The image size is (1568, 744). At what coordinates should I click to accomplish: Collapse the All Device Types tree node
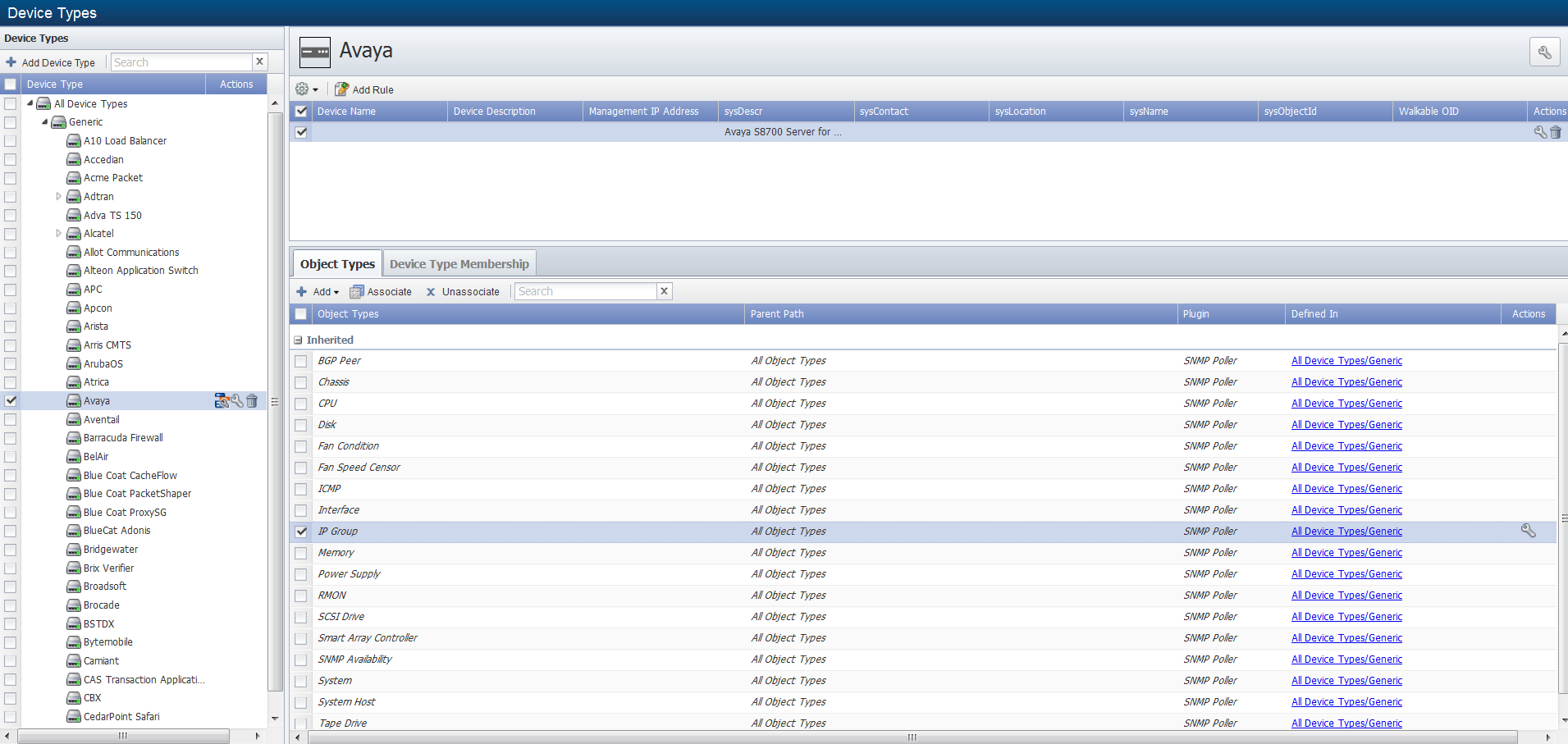coord(30,103)
